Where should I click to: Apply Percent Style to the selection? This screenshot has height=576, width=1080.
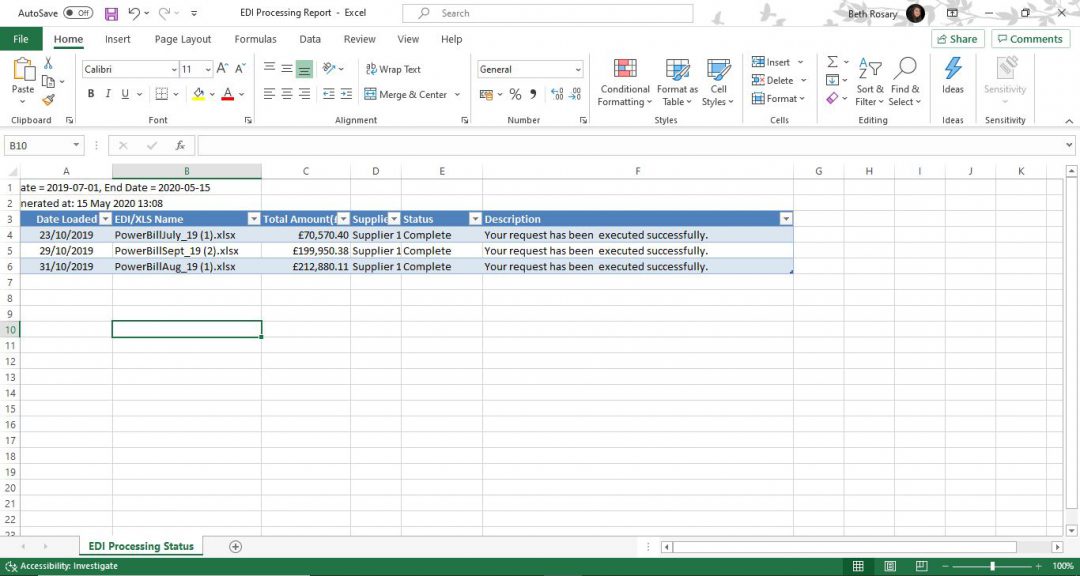(x=516, y=93)
